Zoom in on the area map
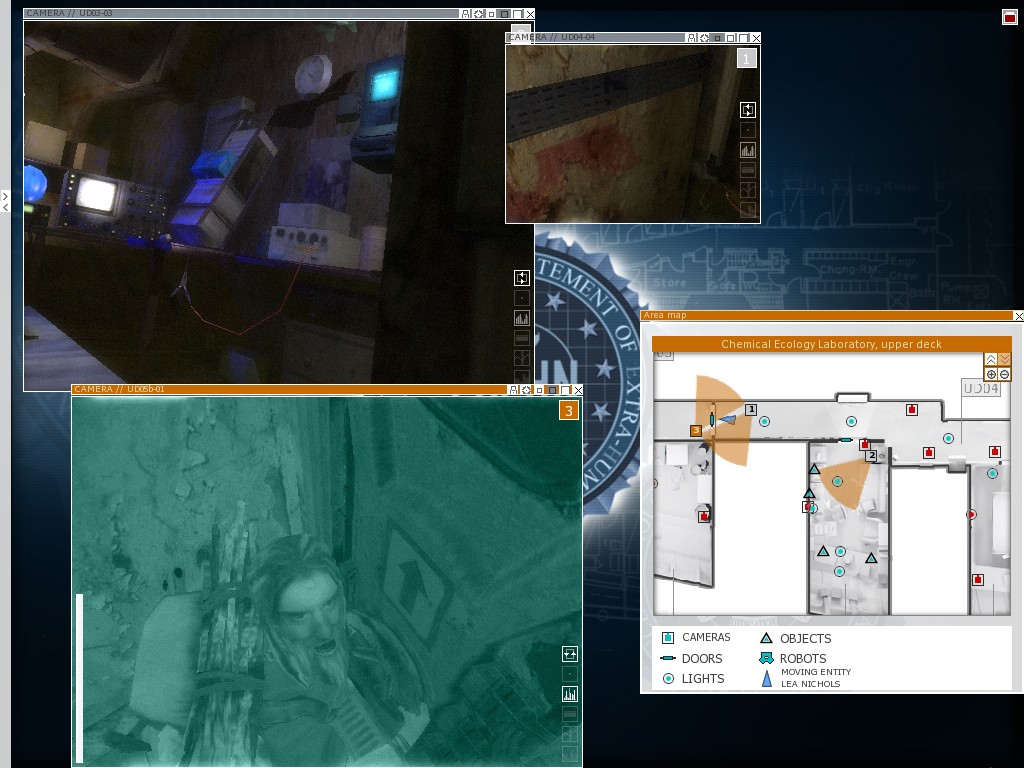 click(x=991, y=374)
